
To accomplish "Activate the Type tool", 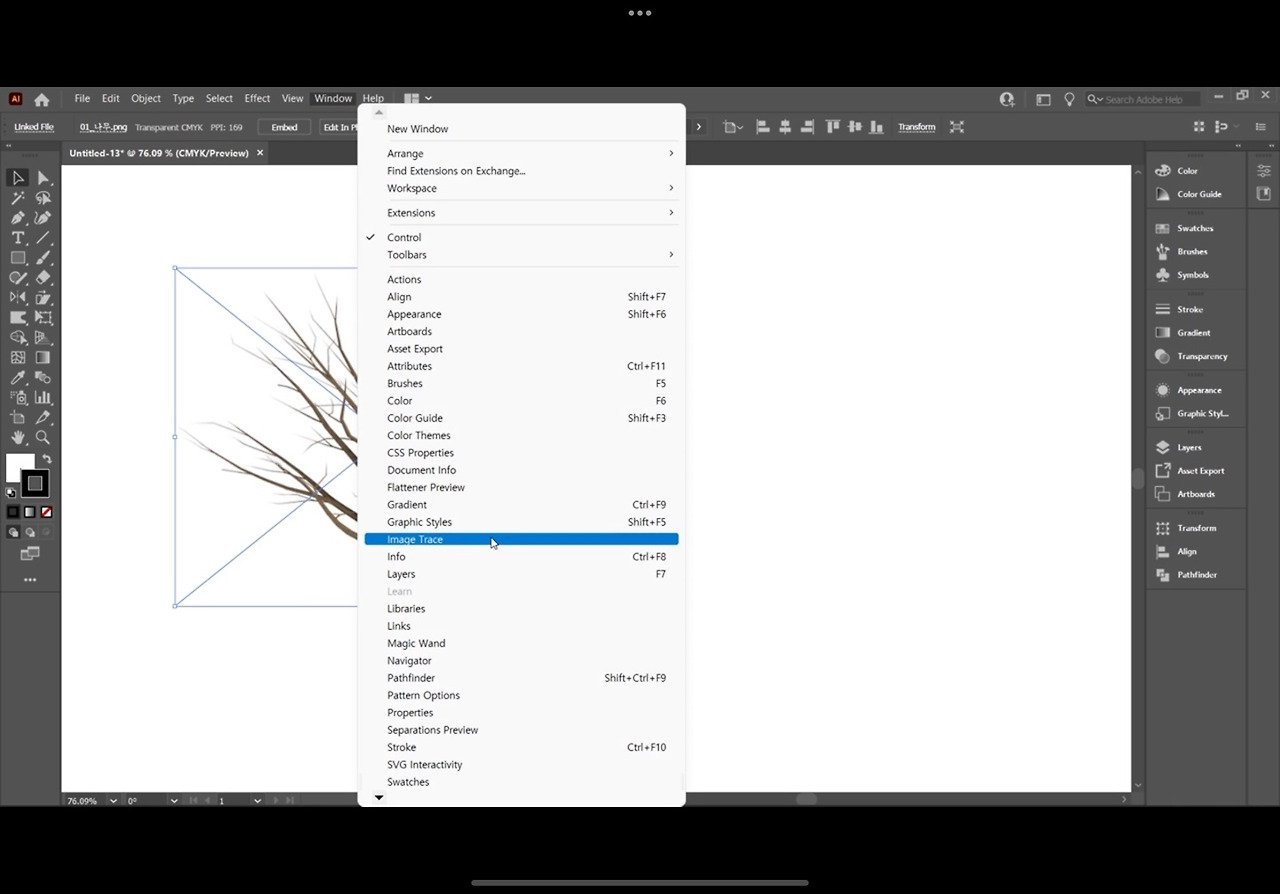I will tap(18, 238).
